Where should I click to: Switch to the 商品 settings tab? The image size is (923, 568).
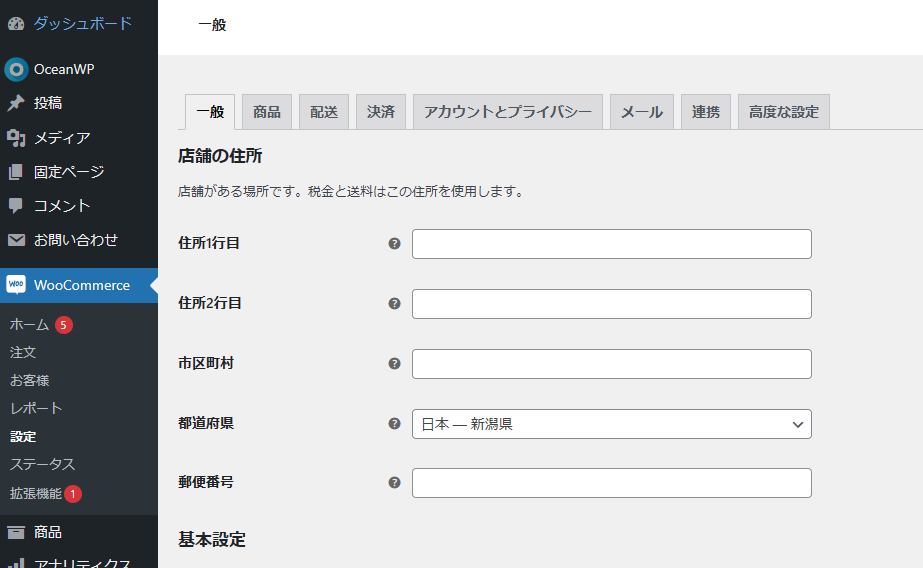[267, 112]
